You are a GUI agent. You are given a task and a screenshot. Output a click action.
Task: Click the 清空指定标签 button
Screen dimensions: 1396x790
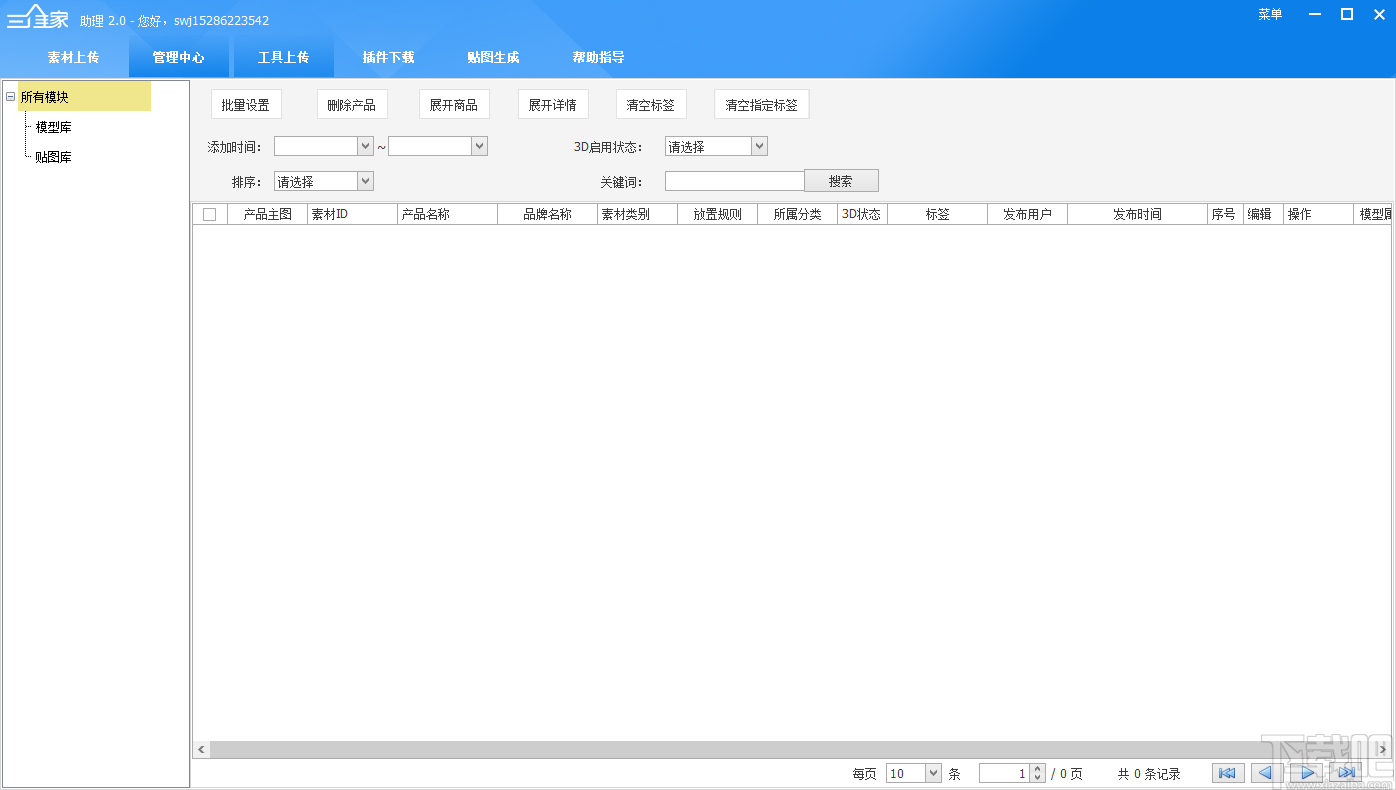click(x=761, y=103)
